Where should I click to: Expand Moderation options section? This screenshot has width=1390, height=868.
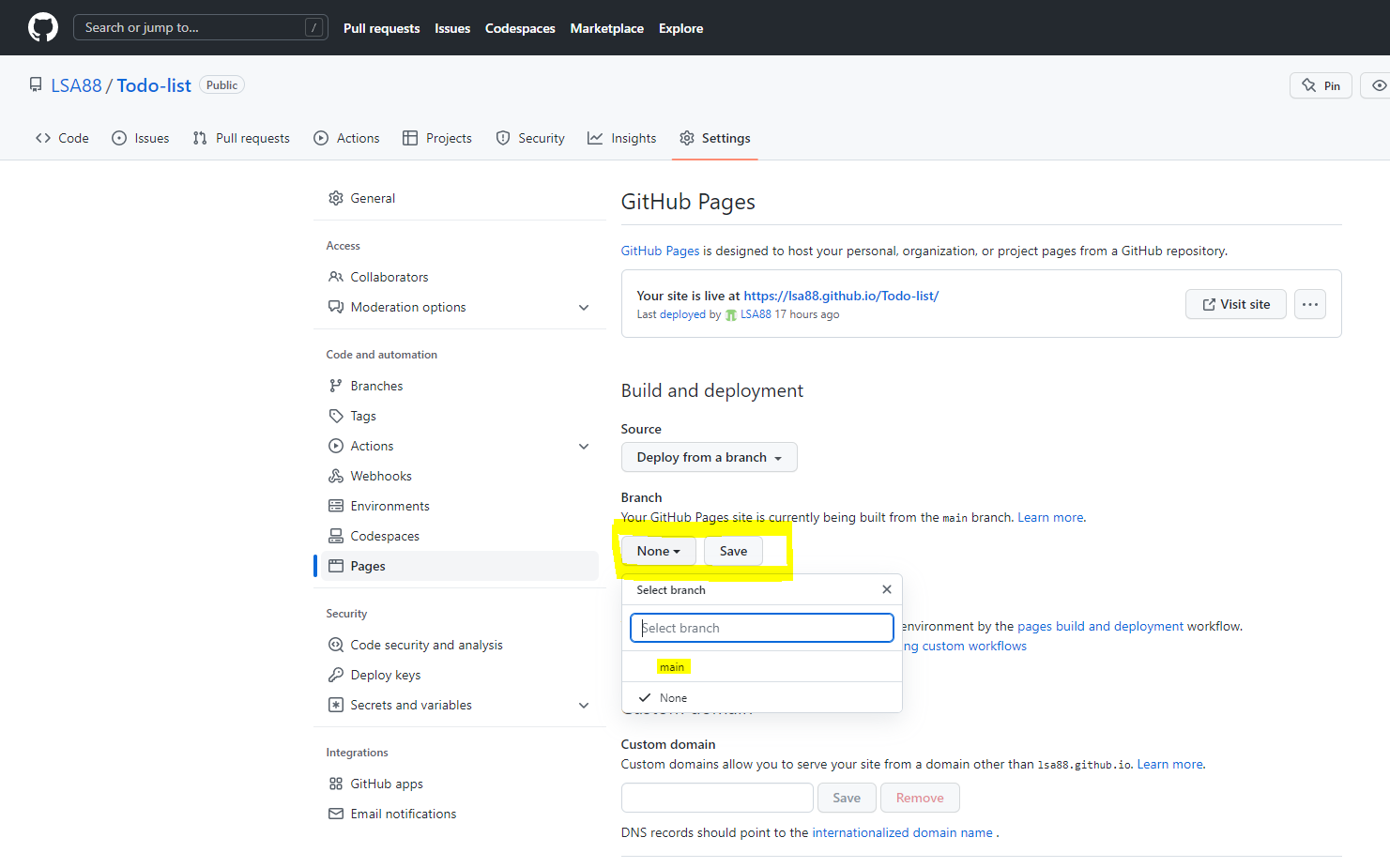tap(584, 307)
